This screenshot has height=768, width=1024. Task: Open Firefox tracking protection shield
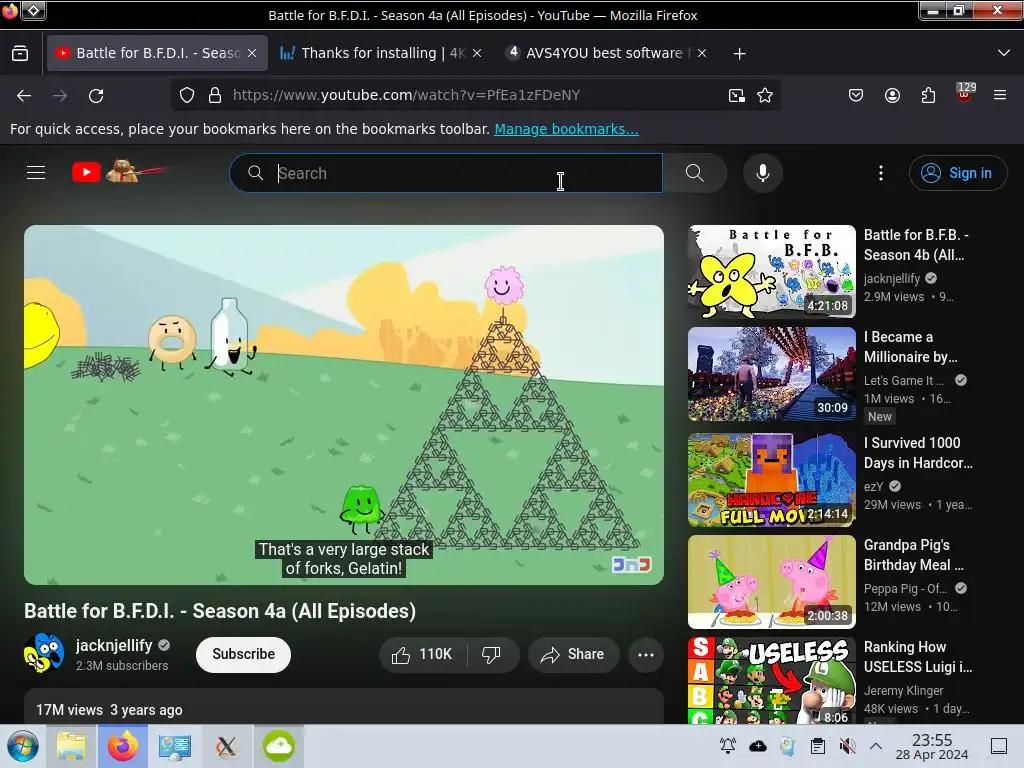click(187, 95)
